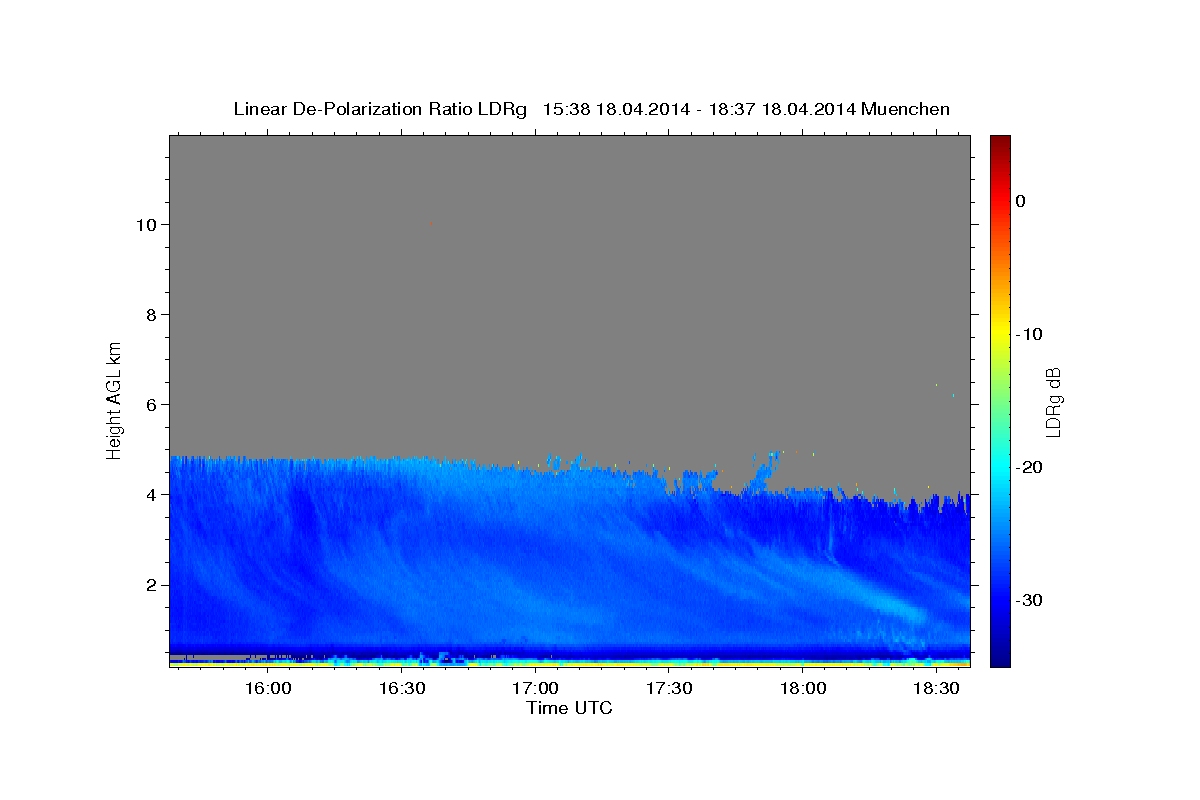This screenshot has width=1200, height=800.
Task: Click the blue LDR data region near 17:00
Action: (x=535, y=560)
